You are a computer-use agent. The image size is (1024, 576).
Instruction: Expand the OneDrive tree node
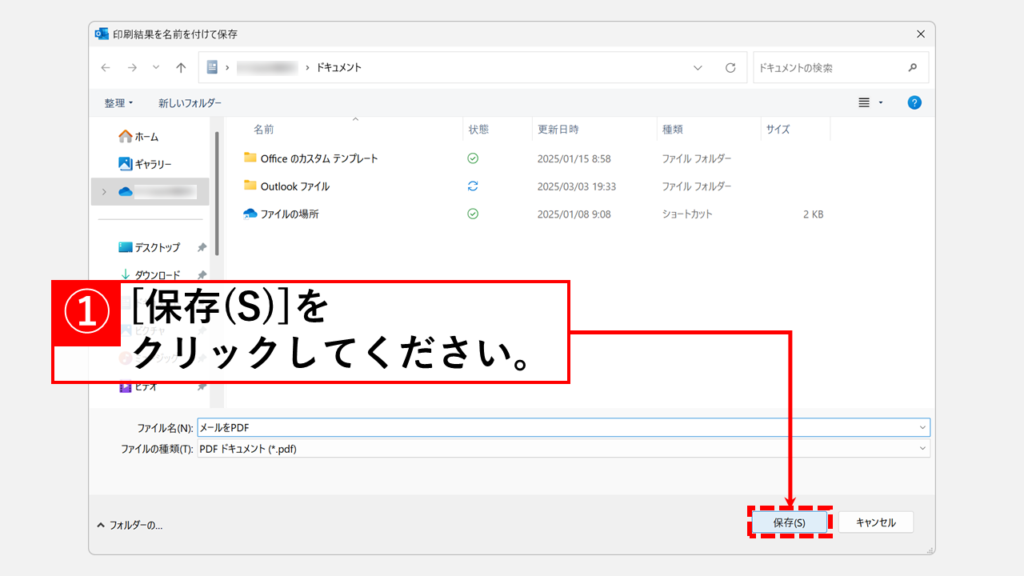(104, 192)
